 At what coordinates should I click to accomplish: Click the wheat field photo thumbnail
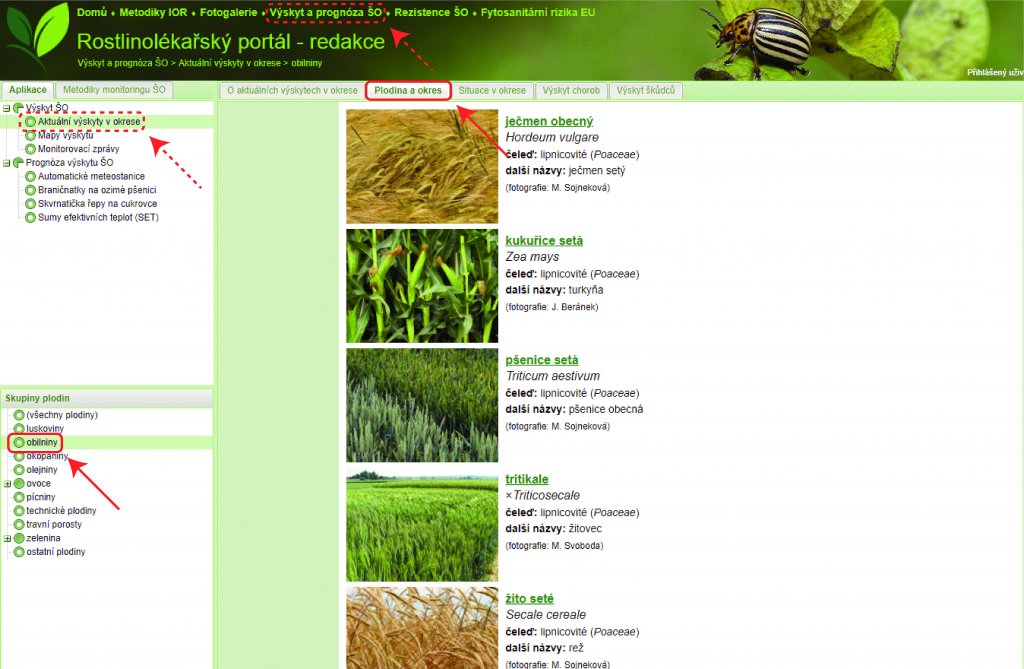point(422,406)
